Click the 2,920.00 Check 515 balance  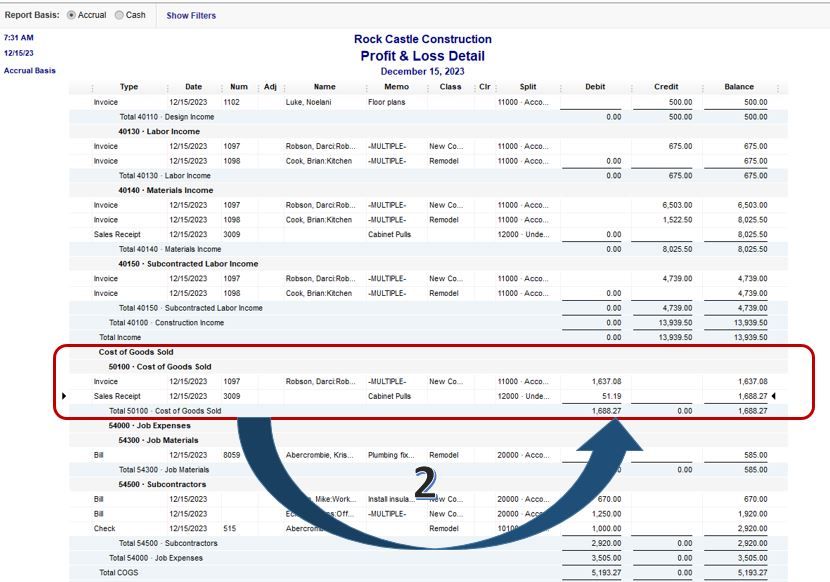752,529
